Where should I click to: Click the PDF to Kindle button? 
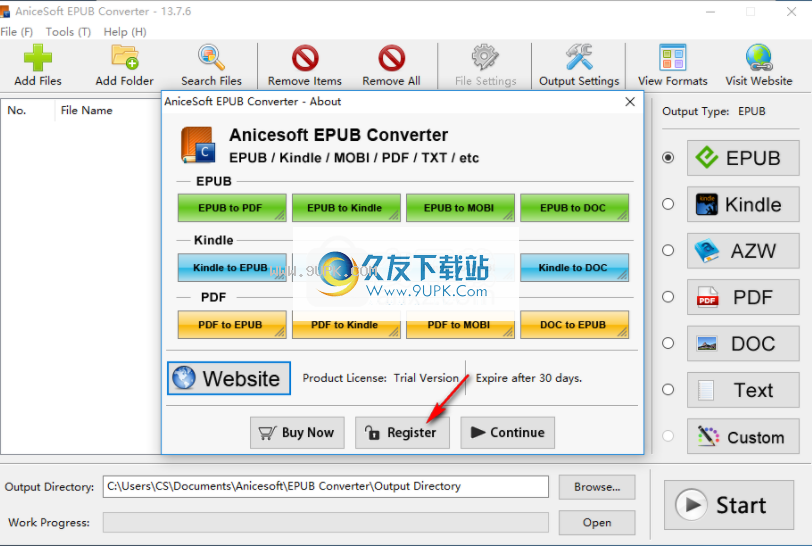[346, 325]
